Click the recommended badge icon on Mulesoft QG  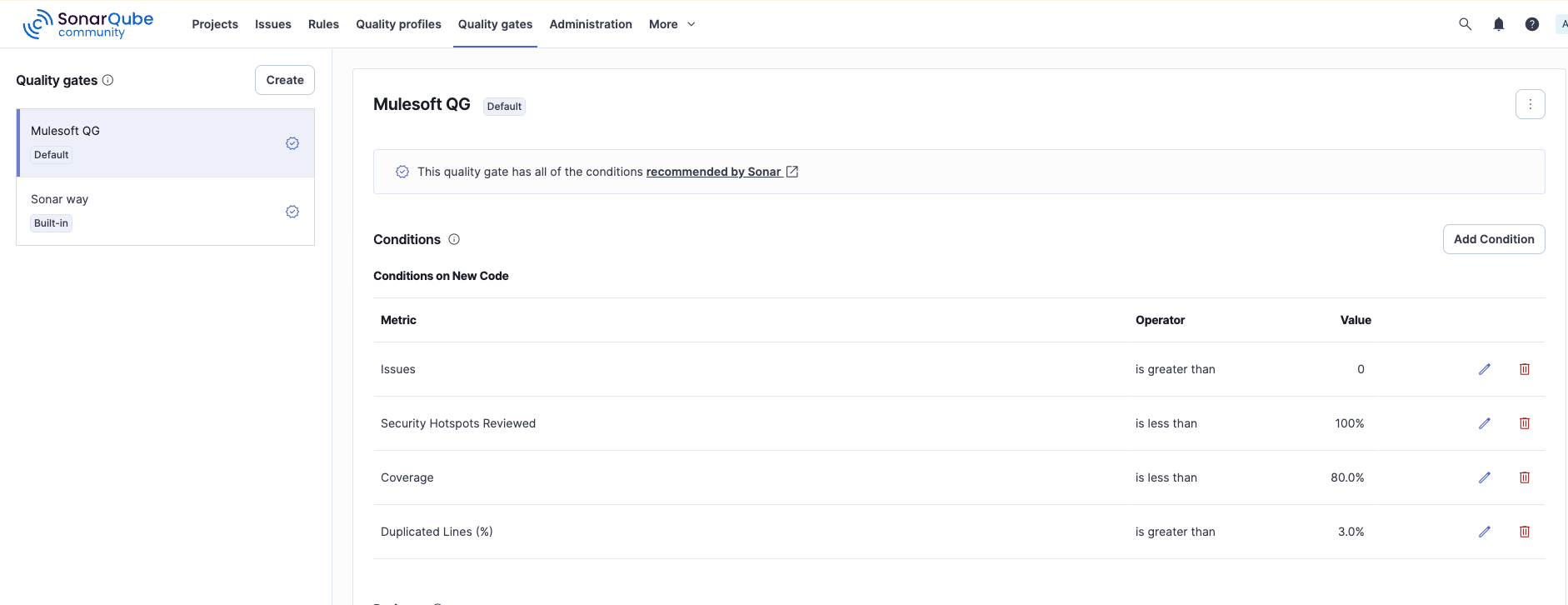click(292, 143)
